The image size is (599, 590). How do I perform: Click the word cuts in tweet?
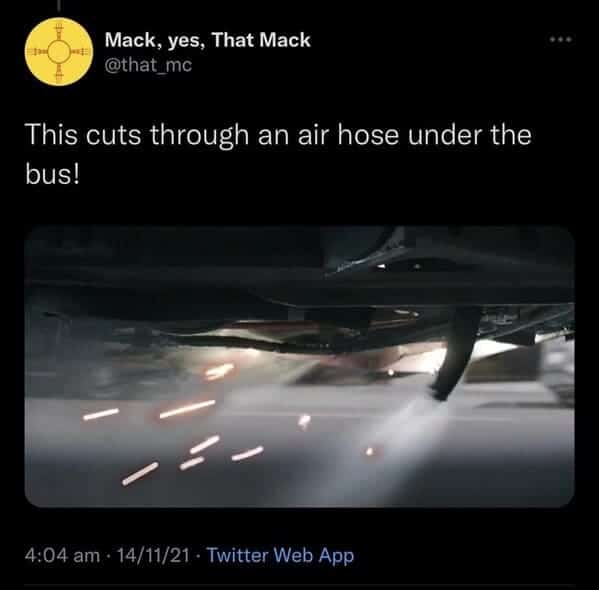(113, 136)
